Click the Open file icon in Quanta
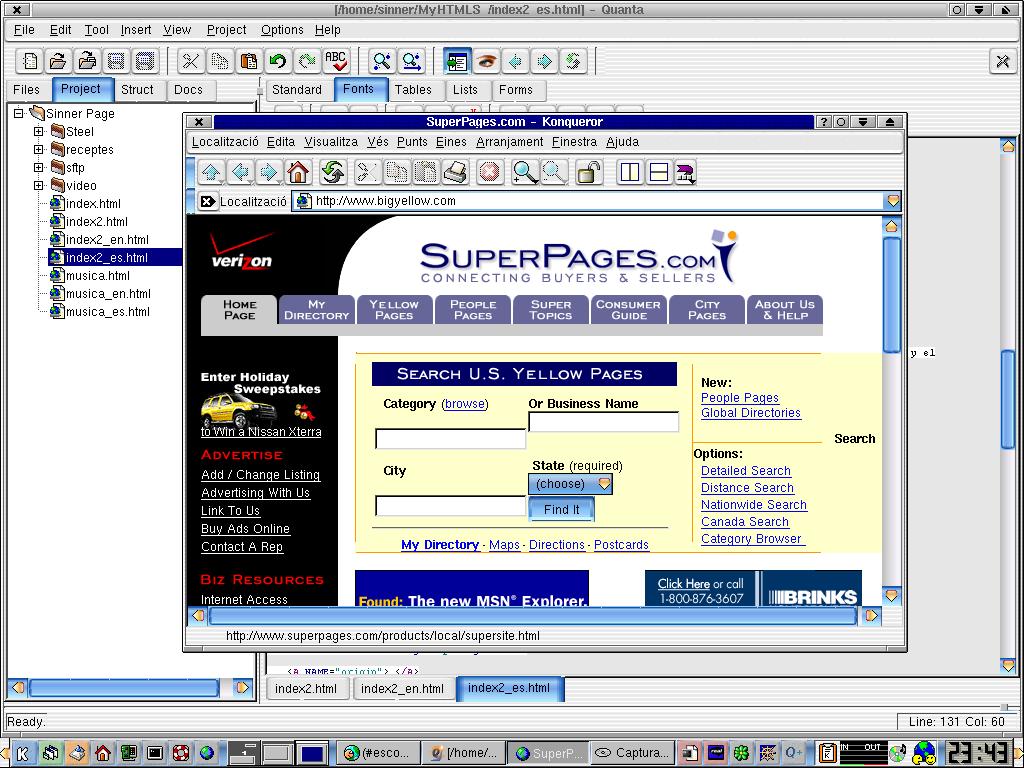 [x=58, y=61]
